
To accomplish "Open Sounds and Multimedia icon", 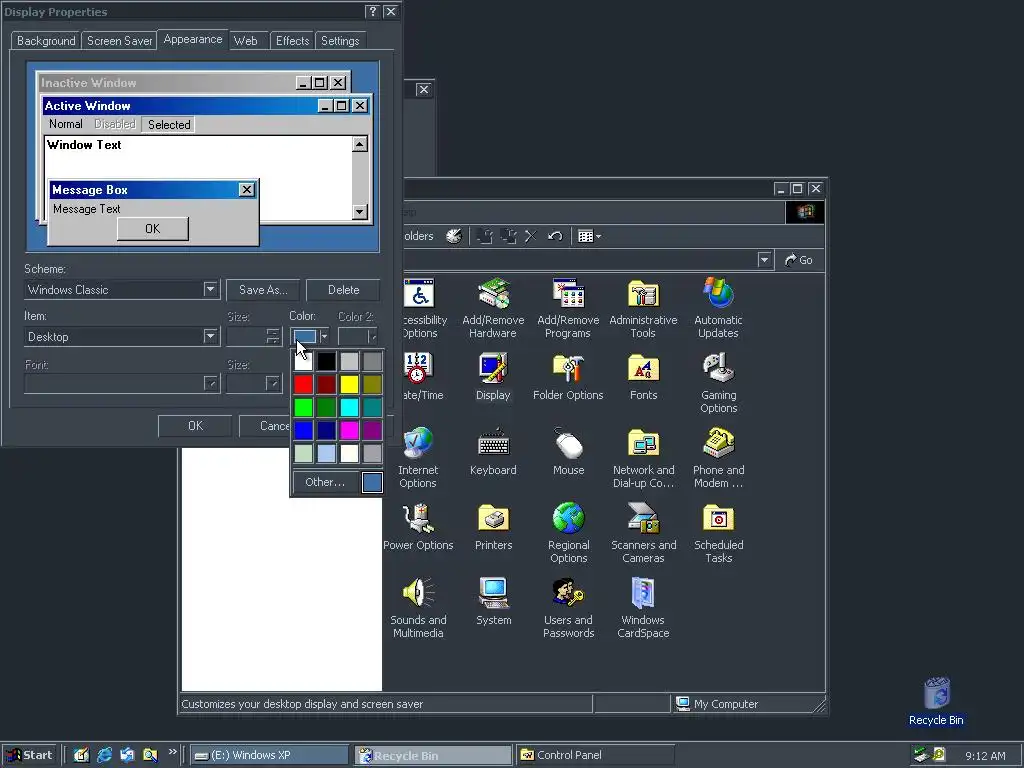I will pos(418,608).
